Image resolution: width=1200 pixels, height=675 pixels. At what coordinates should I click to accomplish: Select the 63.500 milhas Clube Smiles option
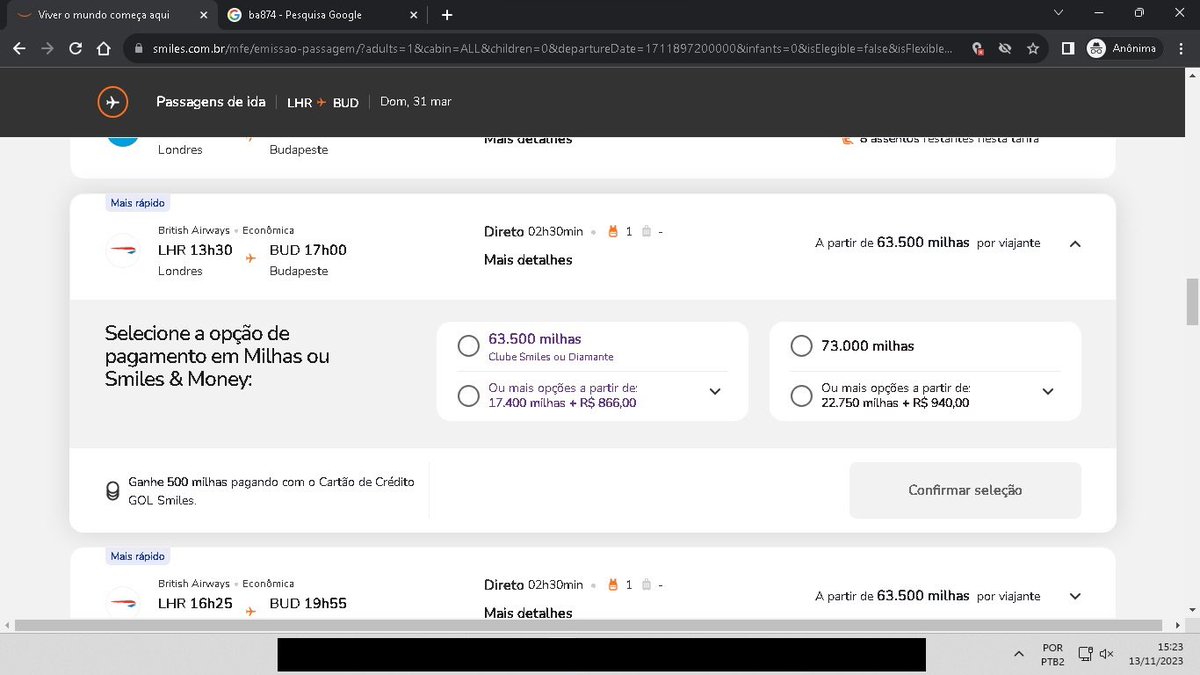point(468,346)
